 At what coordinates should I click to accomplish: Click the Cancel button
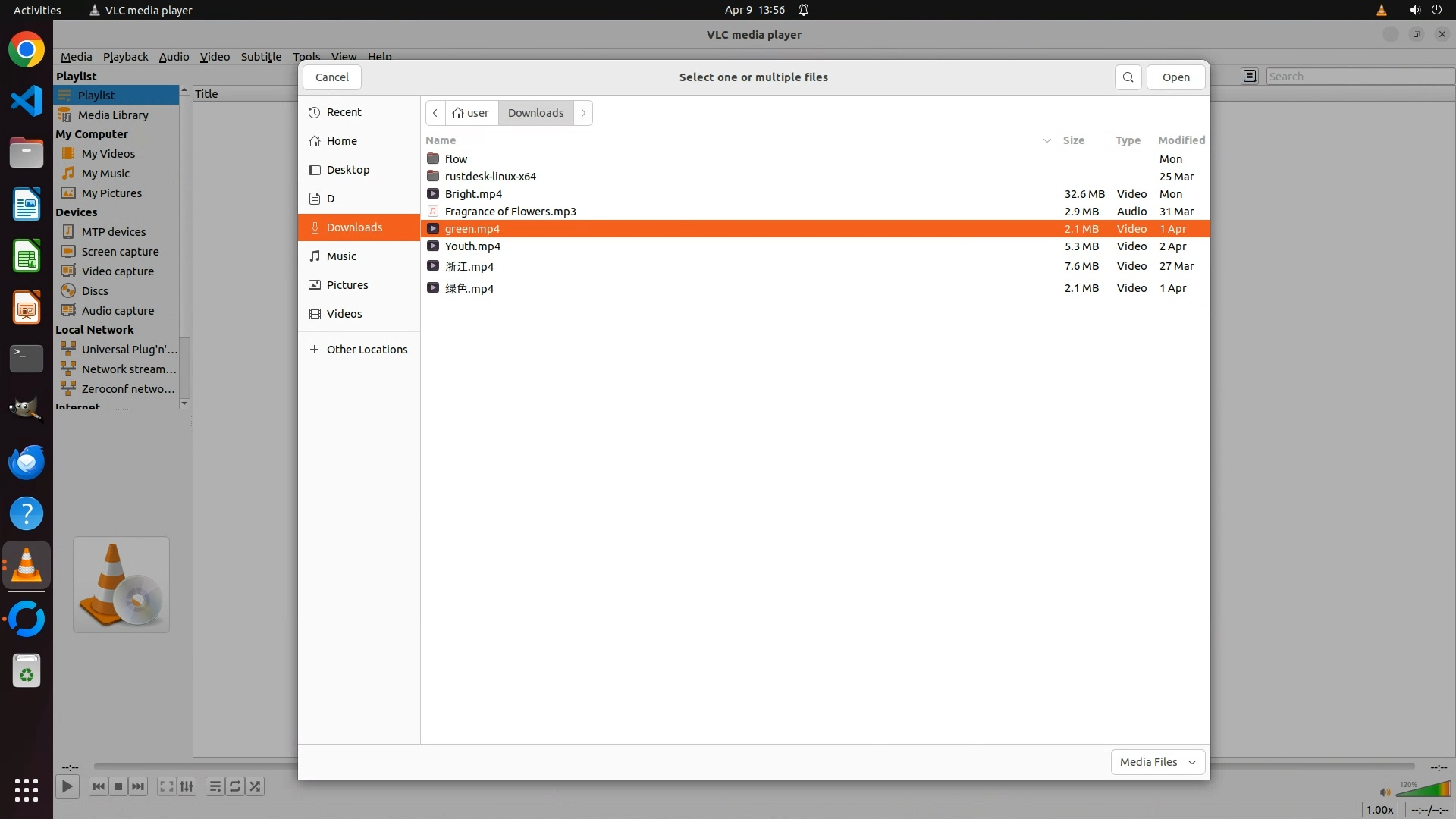pos(331,77)
